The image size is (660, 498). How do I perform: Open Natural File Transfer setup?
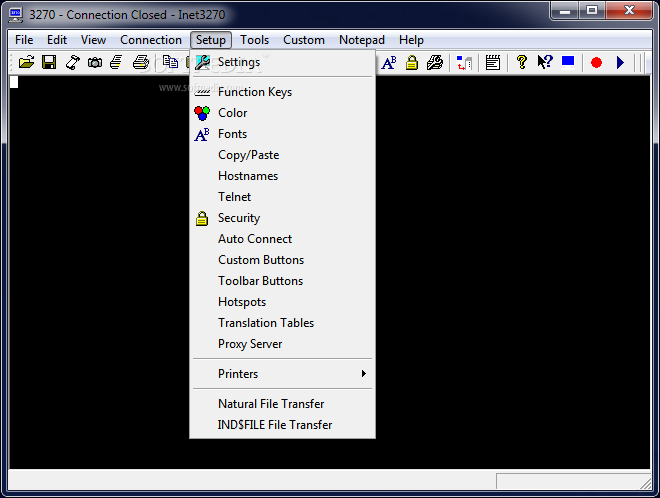pyautogui.click(x=282, y=404)
